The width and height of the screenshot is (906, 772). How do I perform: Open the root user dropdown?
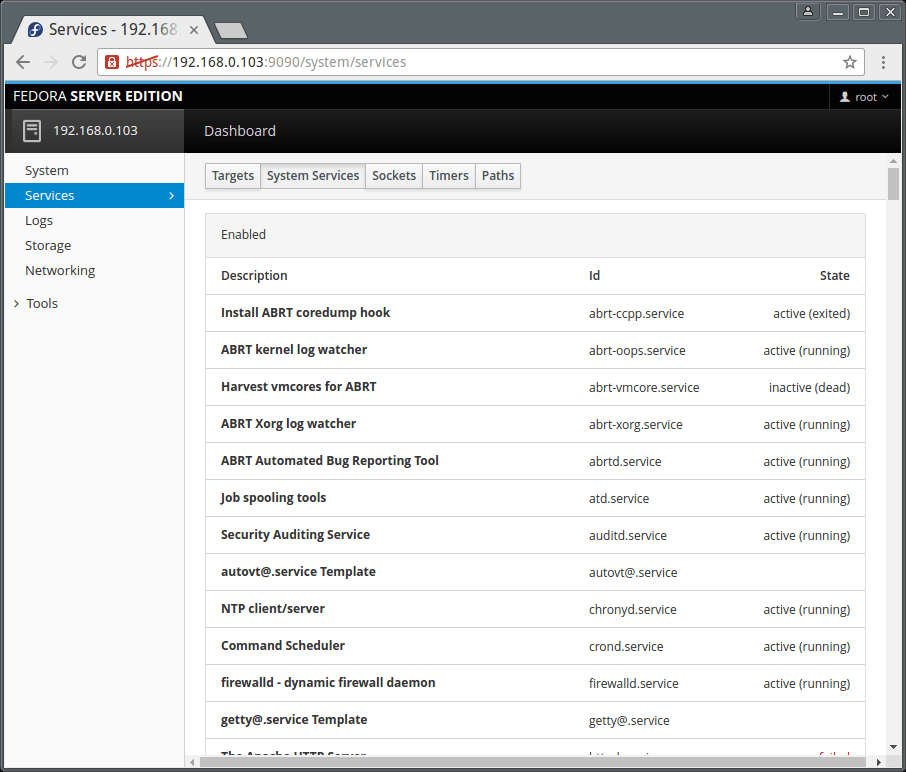864,97
